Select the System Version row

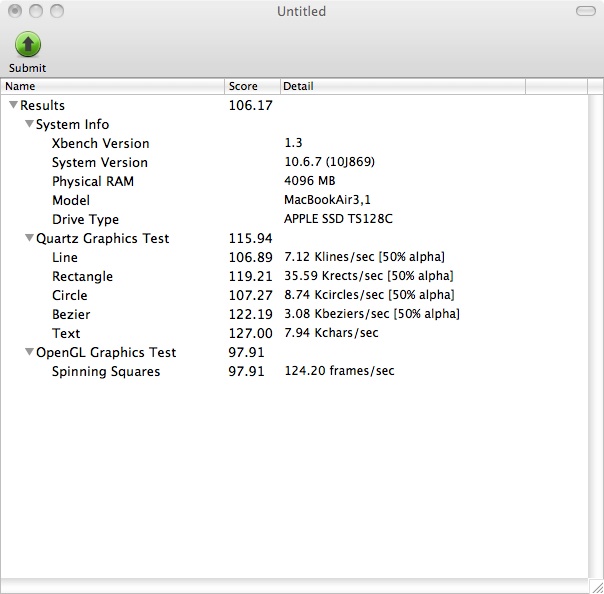tap(294, 162)
